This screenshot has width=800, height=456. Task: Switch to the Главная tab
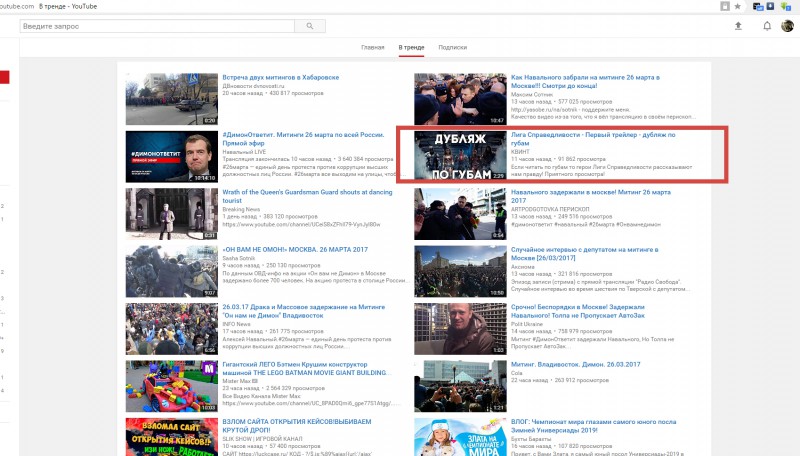[372, 47]
